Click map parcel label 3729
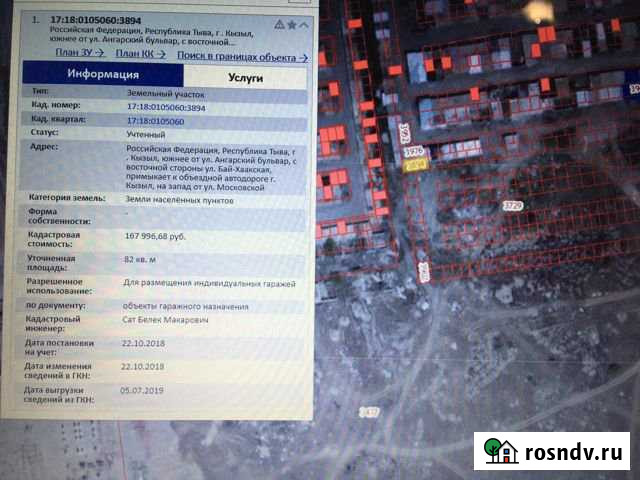 point(513,206)
